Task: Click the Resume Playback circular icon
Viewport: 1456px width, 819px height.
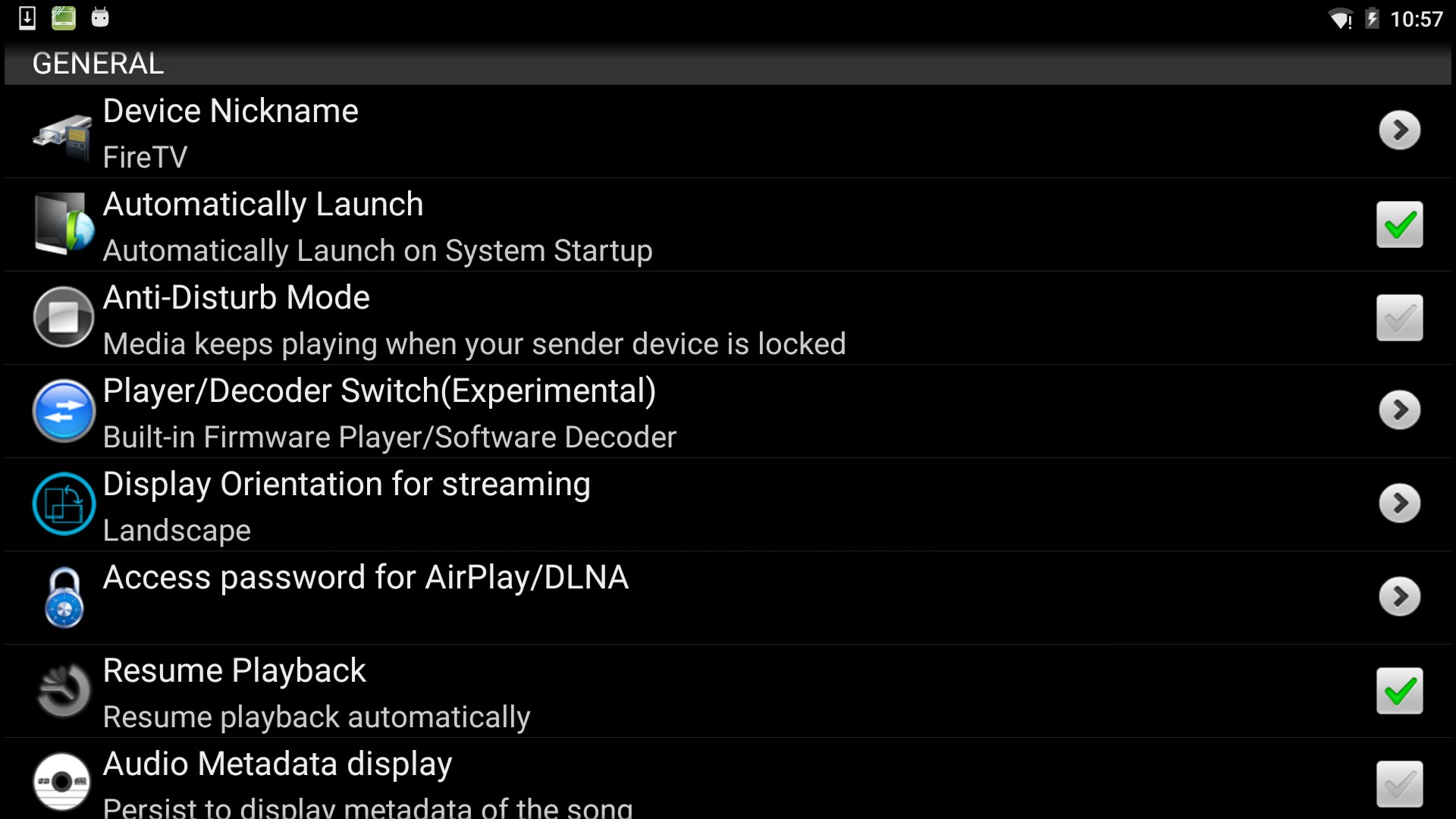Action: (64, 690)
